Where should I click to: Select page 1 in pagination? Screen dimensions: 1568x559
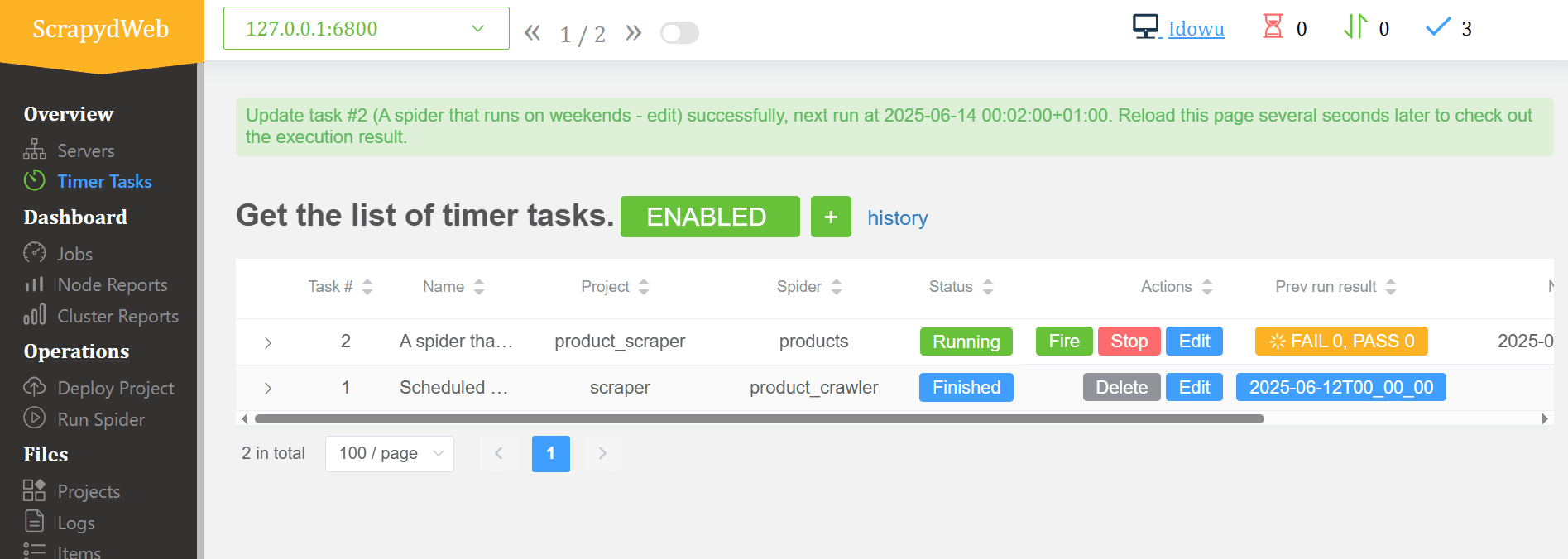point(550,453)
